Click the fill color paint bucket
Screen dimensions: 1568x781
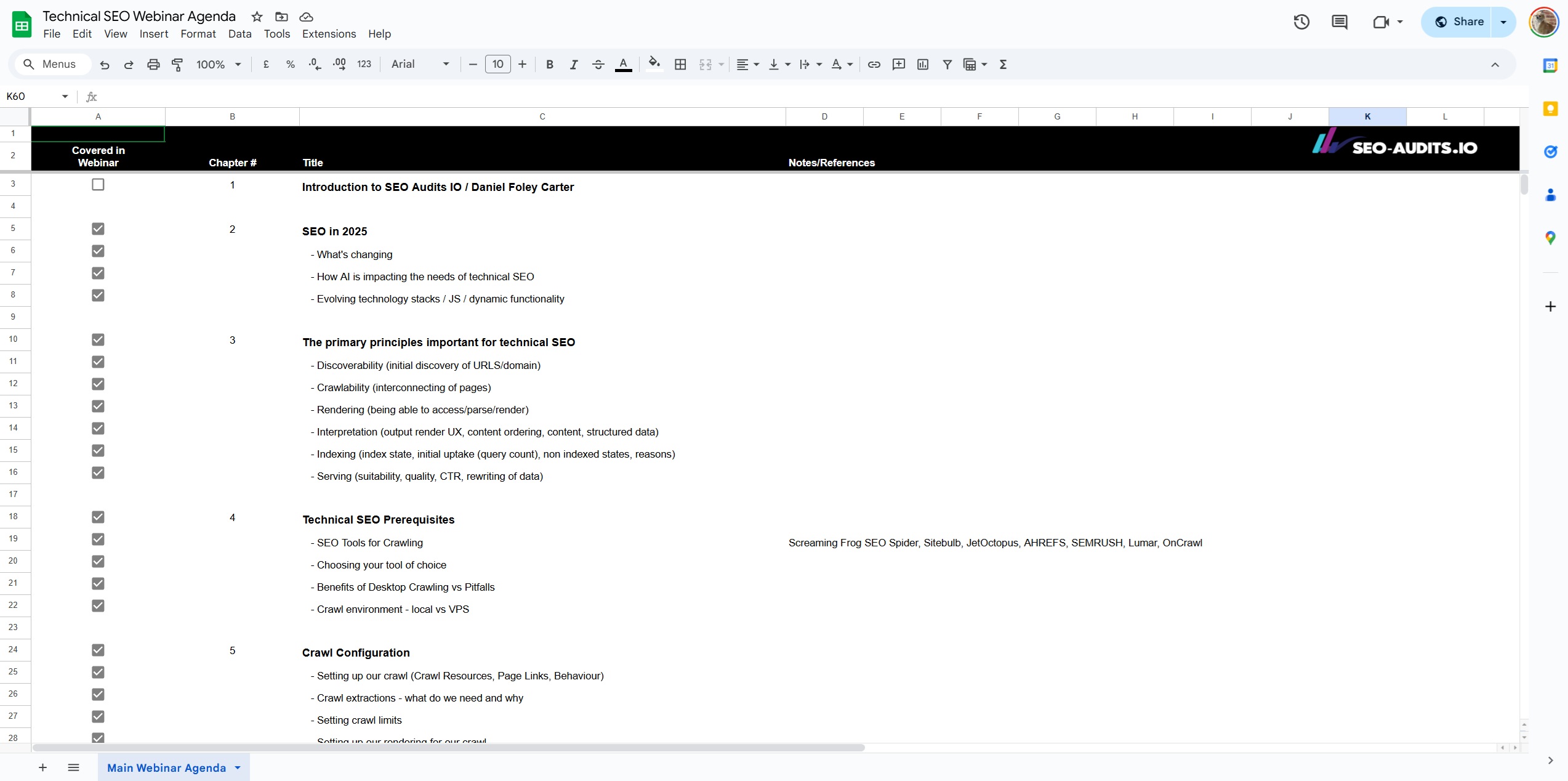654,64
